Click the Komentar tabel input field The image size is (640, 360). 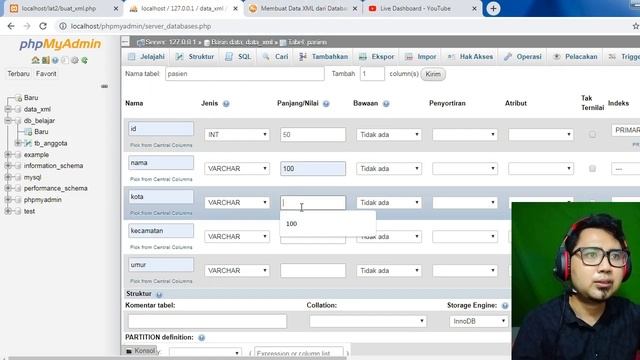coord(207,321)
